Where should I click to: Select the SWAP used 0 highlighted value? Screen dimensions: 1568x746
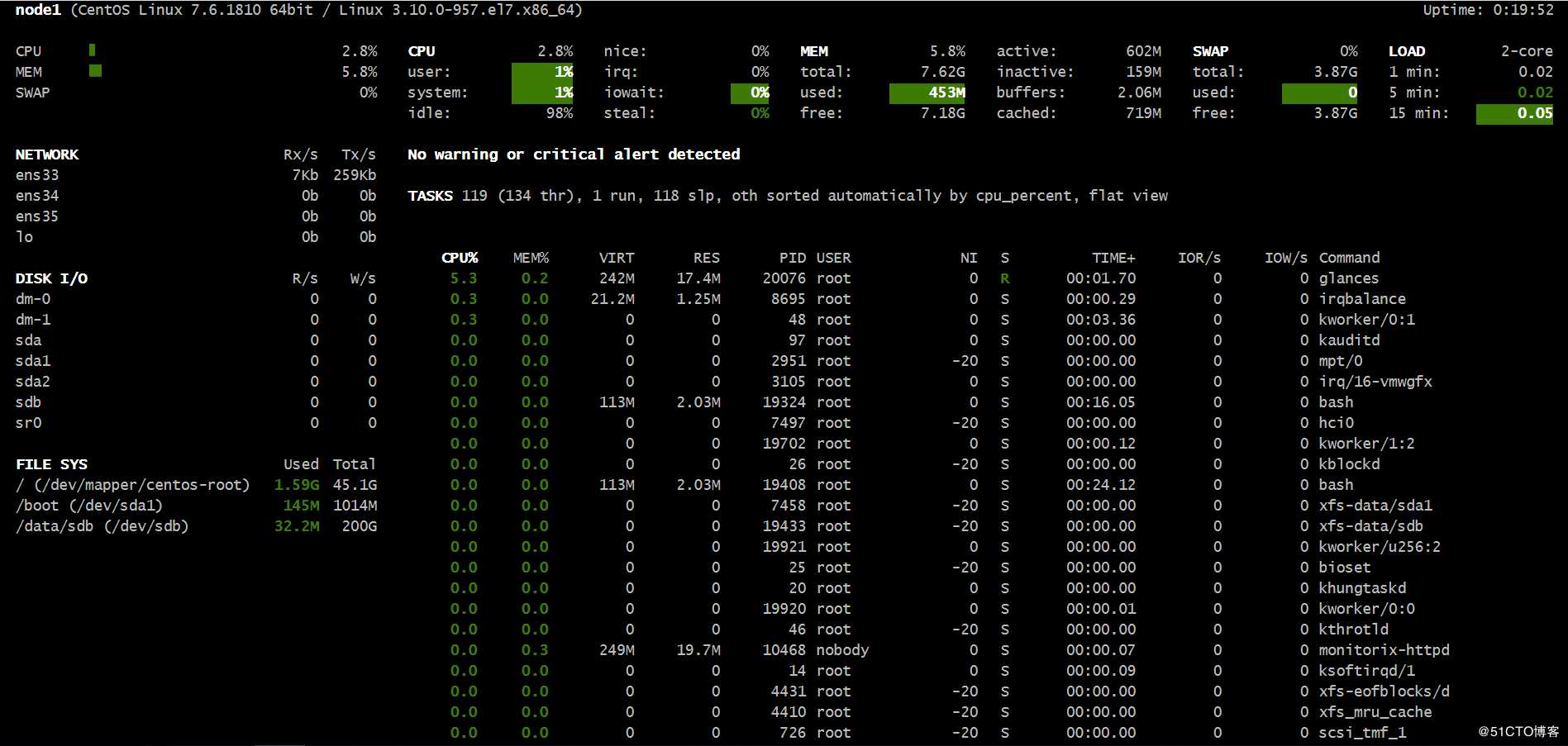click(1320, 93)
